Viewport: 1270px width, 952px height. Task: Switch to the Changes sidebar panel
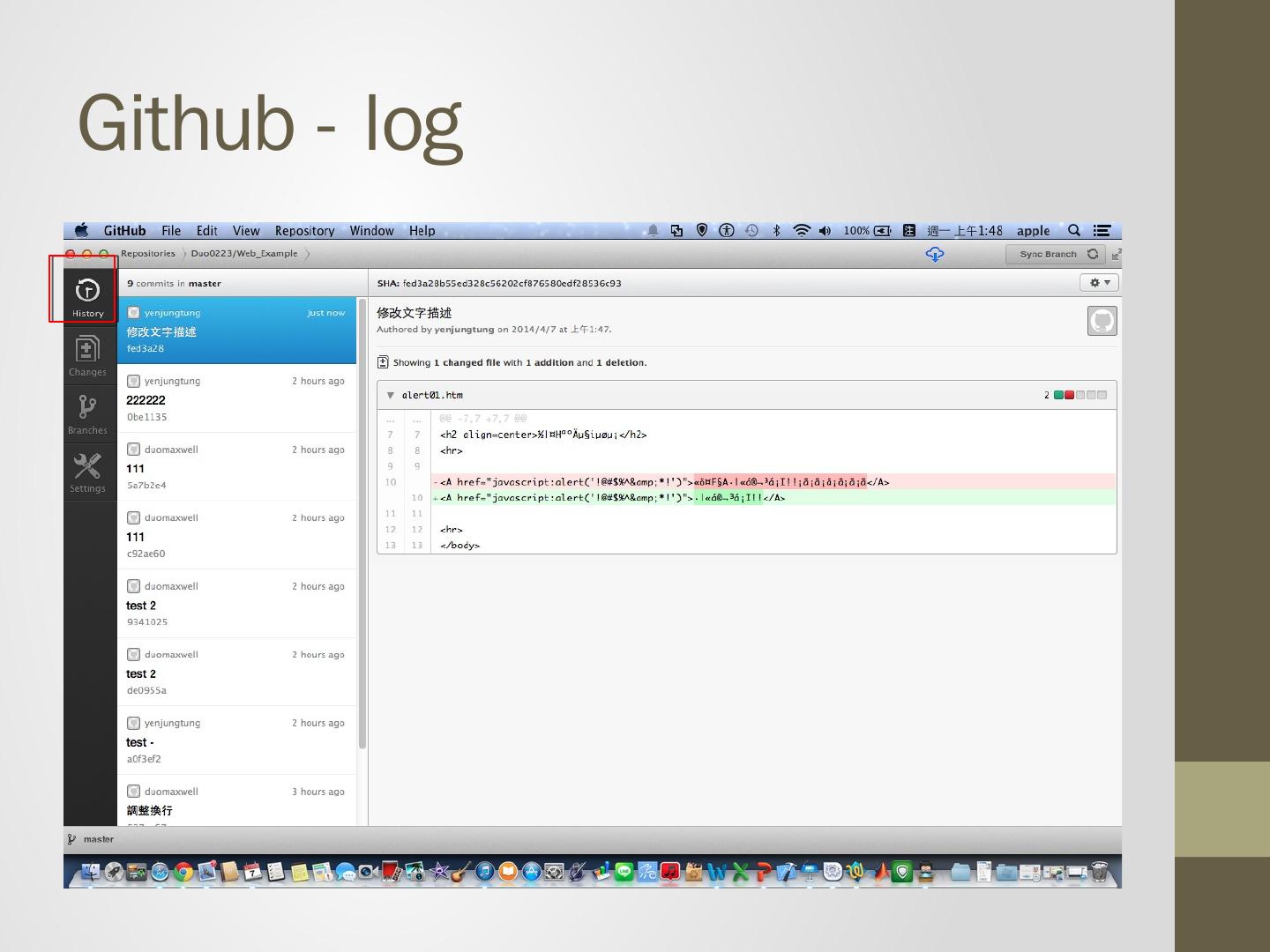click(x=87, y=355)
